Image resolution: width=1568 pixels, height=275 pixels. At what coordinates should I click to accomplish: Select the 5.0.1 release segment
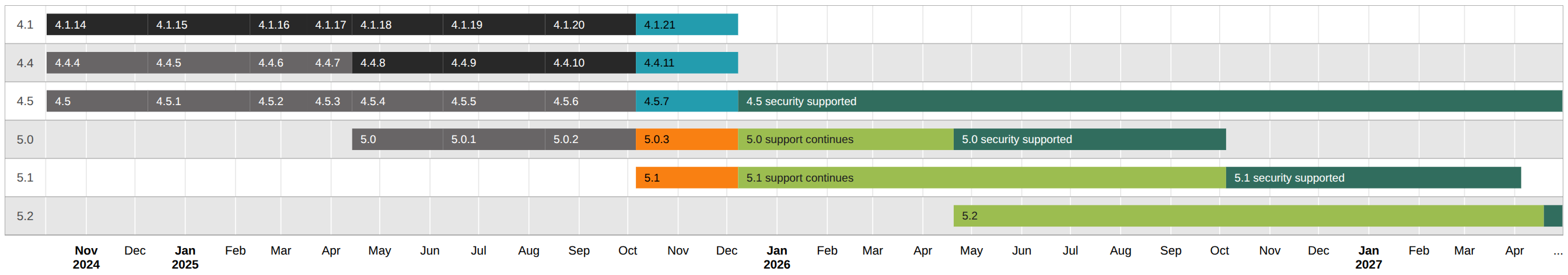(493, 140)
